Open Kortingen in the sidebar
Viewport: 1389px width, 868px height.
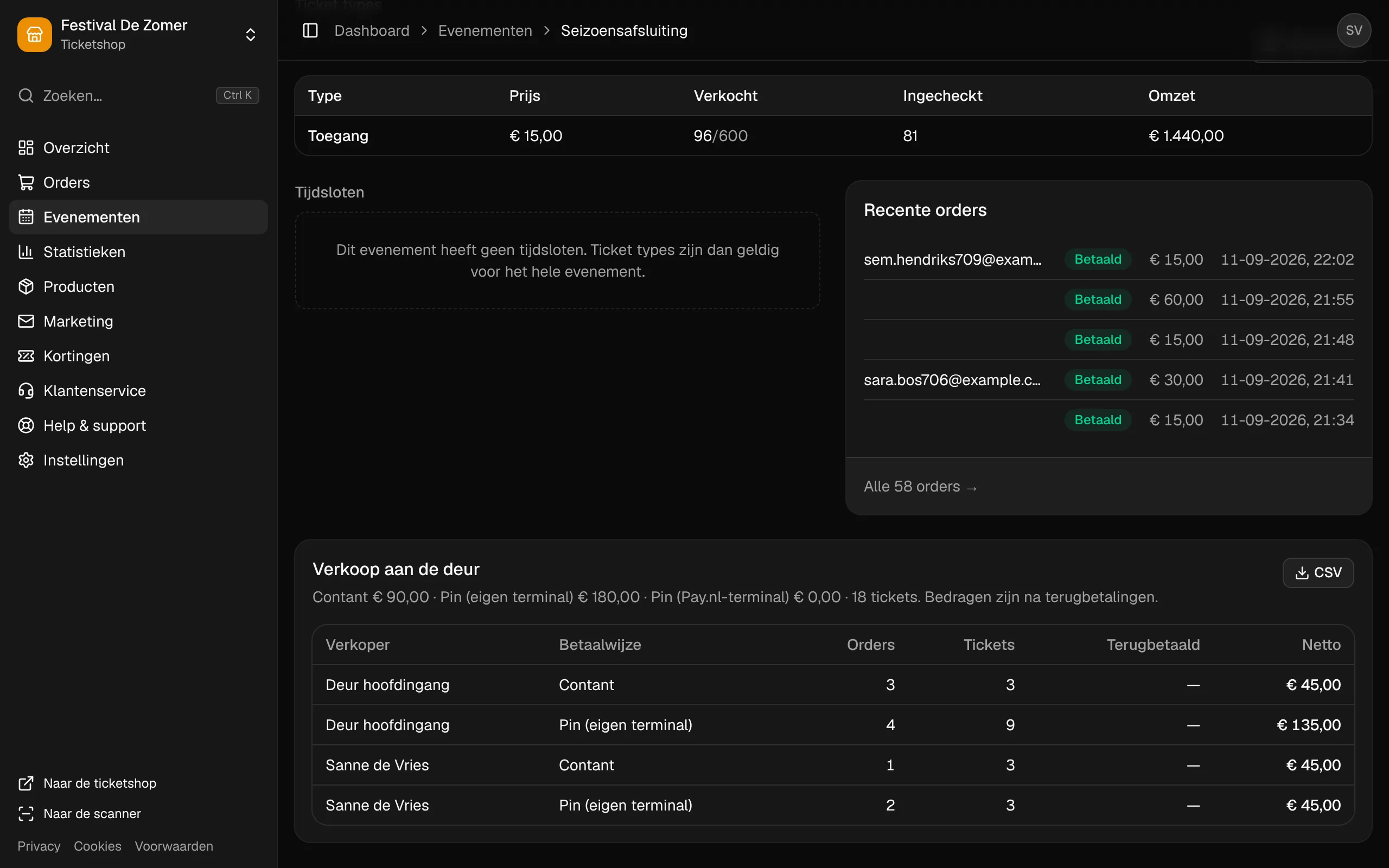138,356
